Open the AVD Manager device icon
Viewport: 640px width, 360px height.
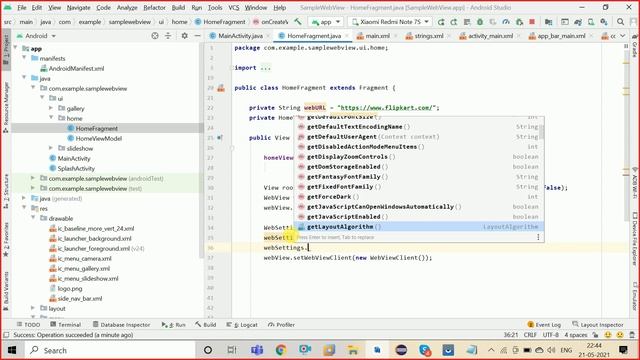click(x=591, y=22)
